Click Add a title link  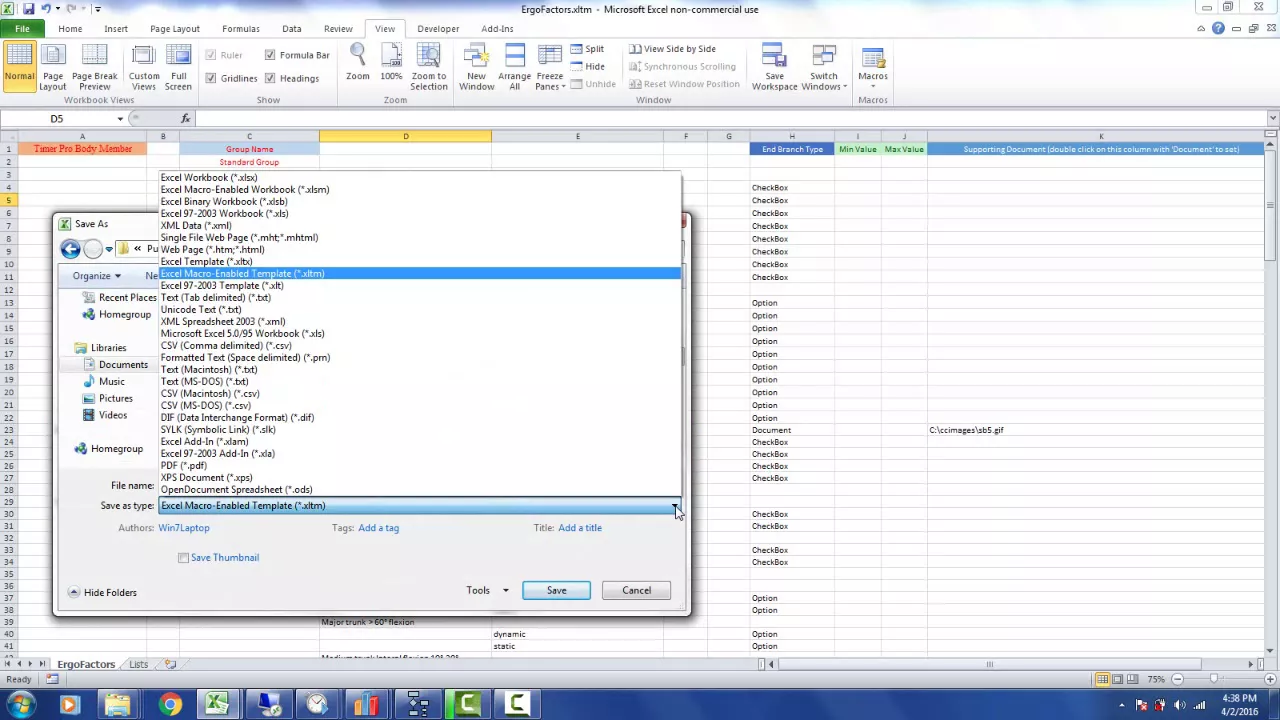point(580,528)
